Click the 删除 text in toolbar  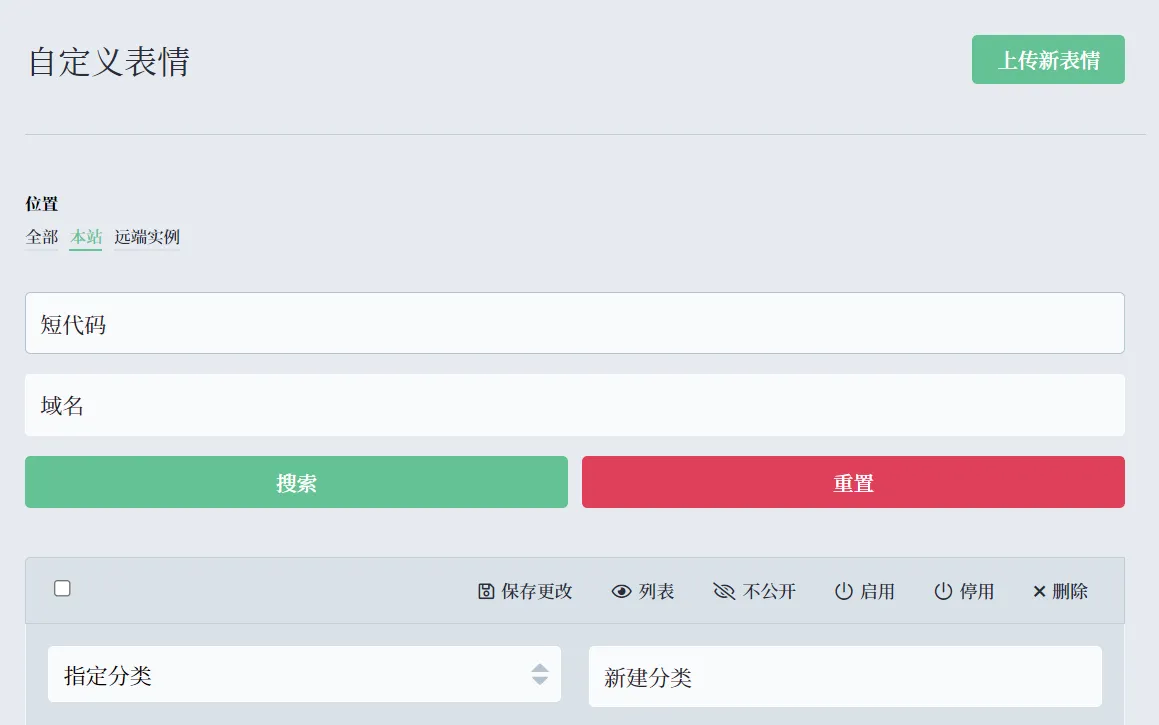[1070, 591]
